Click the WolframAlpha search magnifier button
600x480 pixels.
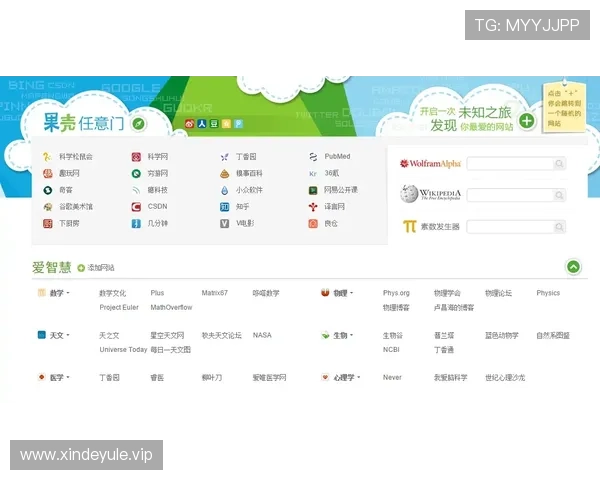(x=559, y=163)
